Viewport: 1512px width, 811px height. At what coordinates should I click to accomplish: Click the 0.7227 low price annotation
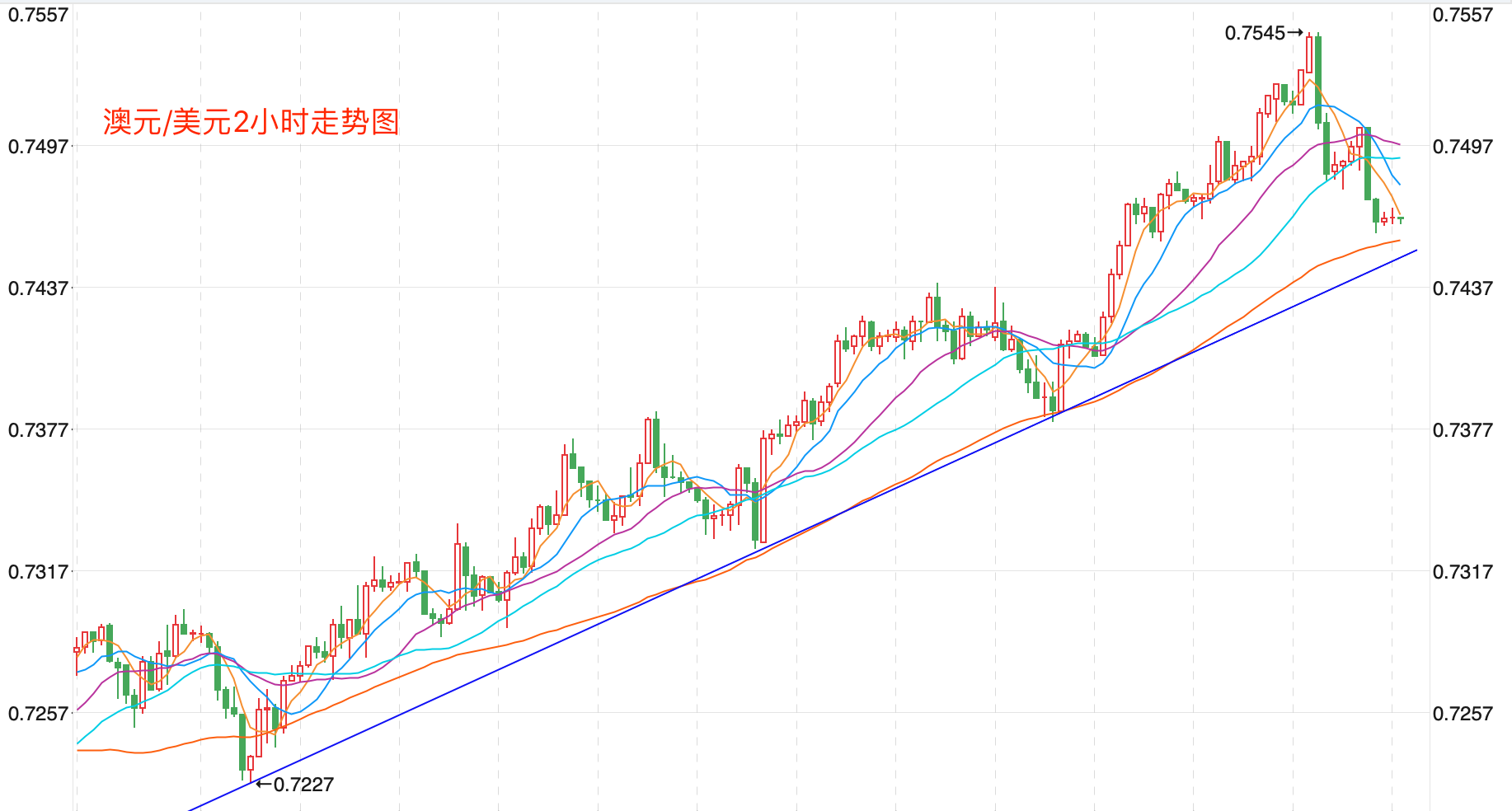tap(303, 785)
